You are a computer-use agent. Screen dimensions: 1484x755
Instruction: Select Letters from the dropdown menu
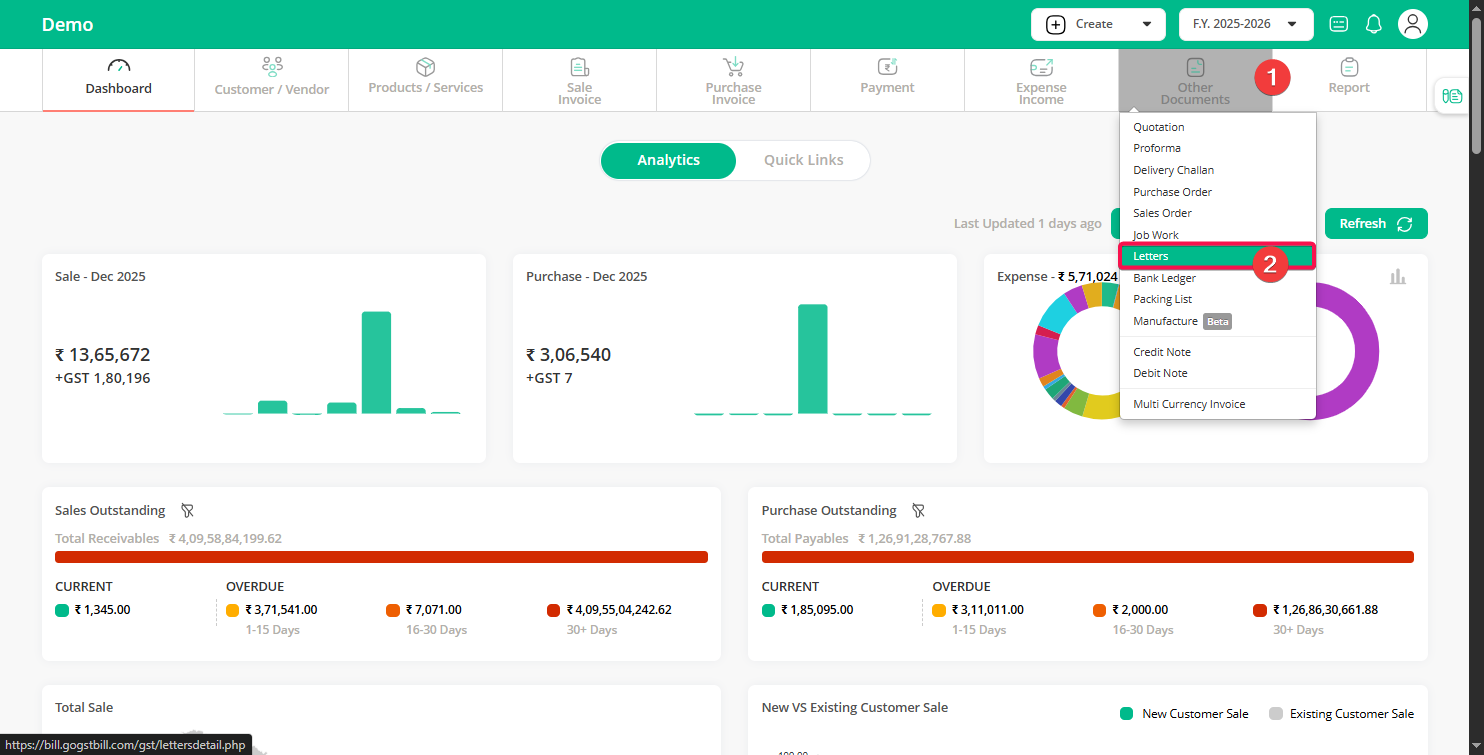(x=1151, y=257)
